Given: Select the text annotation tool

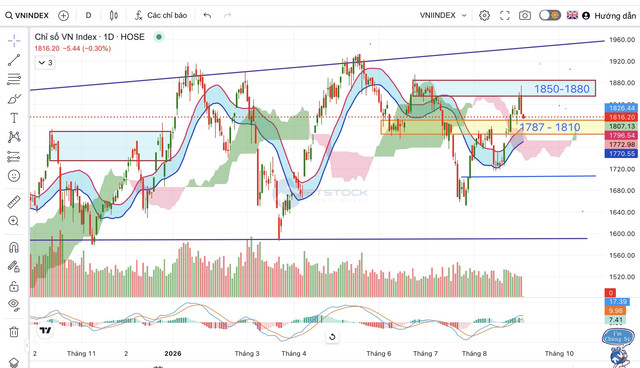Looking at the screenshot, I should pyautogui.click(x=14, y=118).
